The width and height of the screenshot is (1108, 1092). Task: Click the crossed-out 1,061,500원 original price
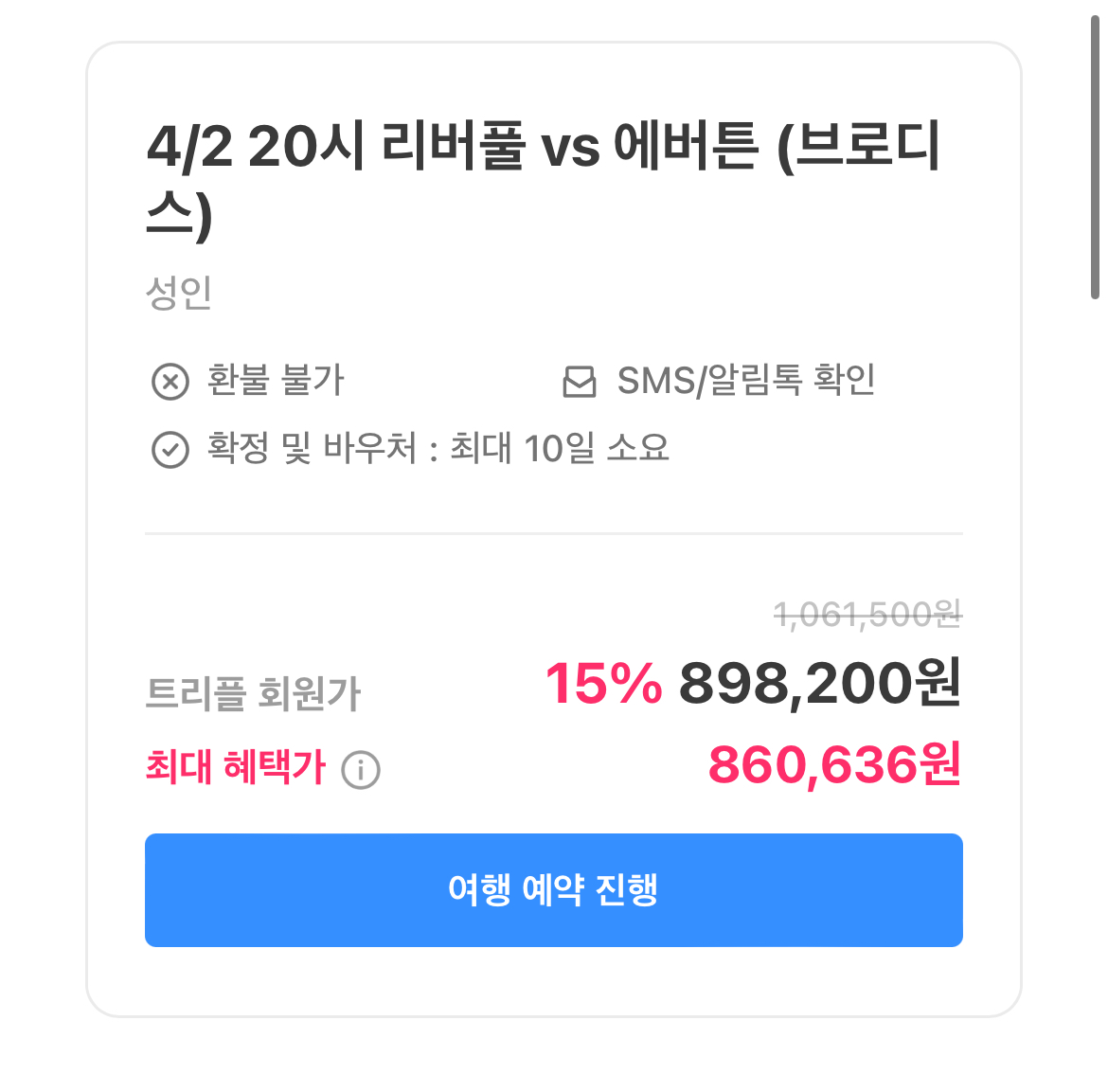pos(867,616)
